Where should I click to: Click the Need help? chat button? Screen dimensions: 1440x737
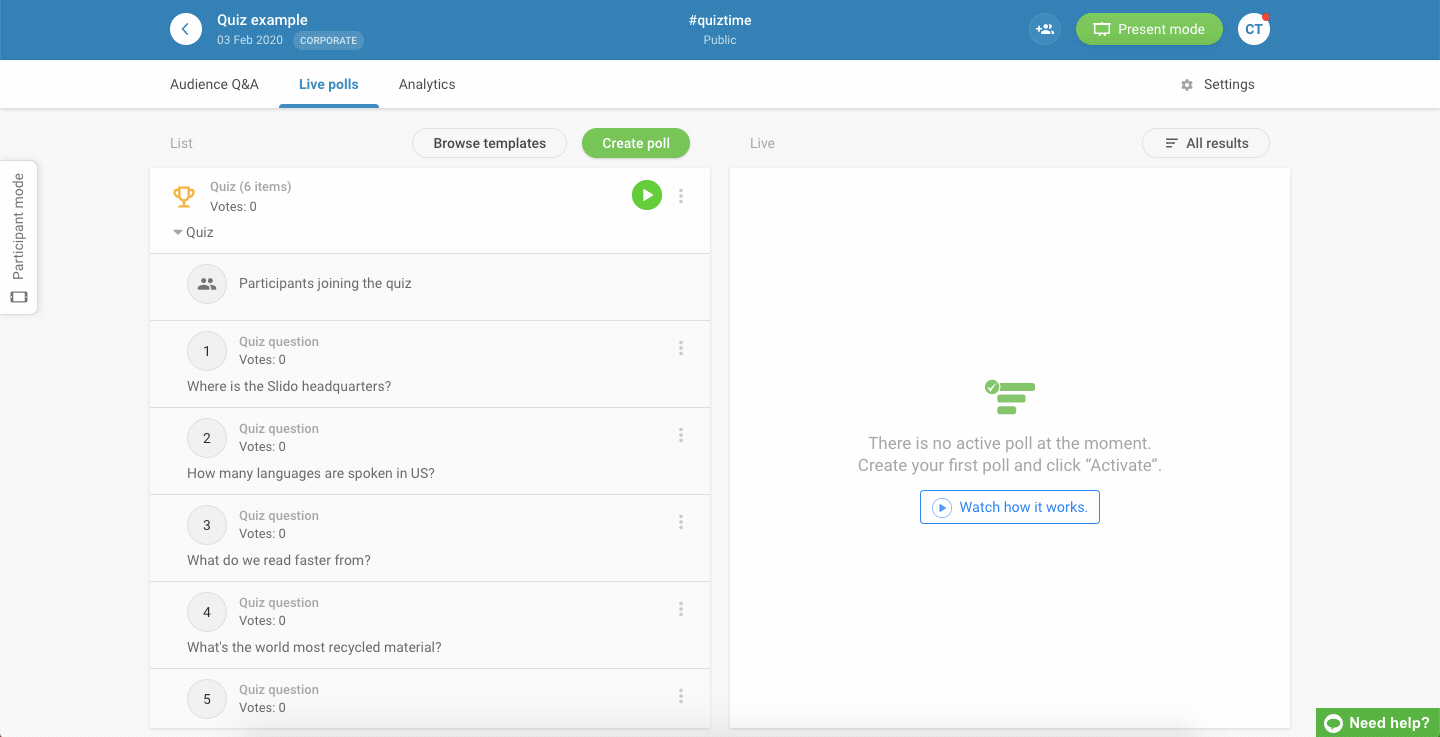[x=1378, y=723]
